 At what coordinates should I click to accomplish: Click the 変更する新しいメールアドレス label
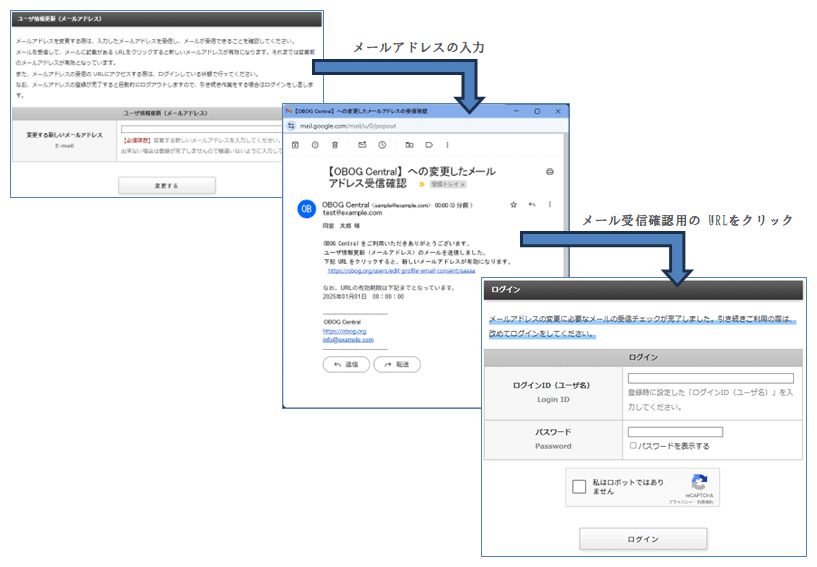65,135
